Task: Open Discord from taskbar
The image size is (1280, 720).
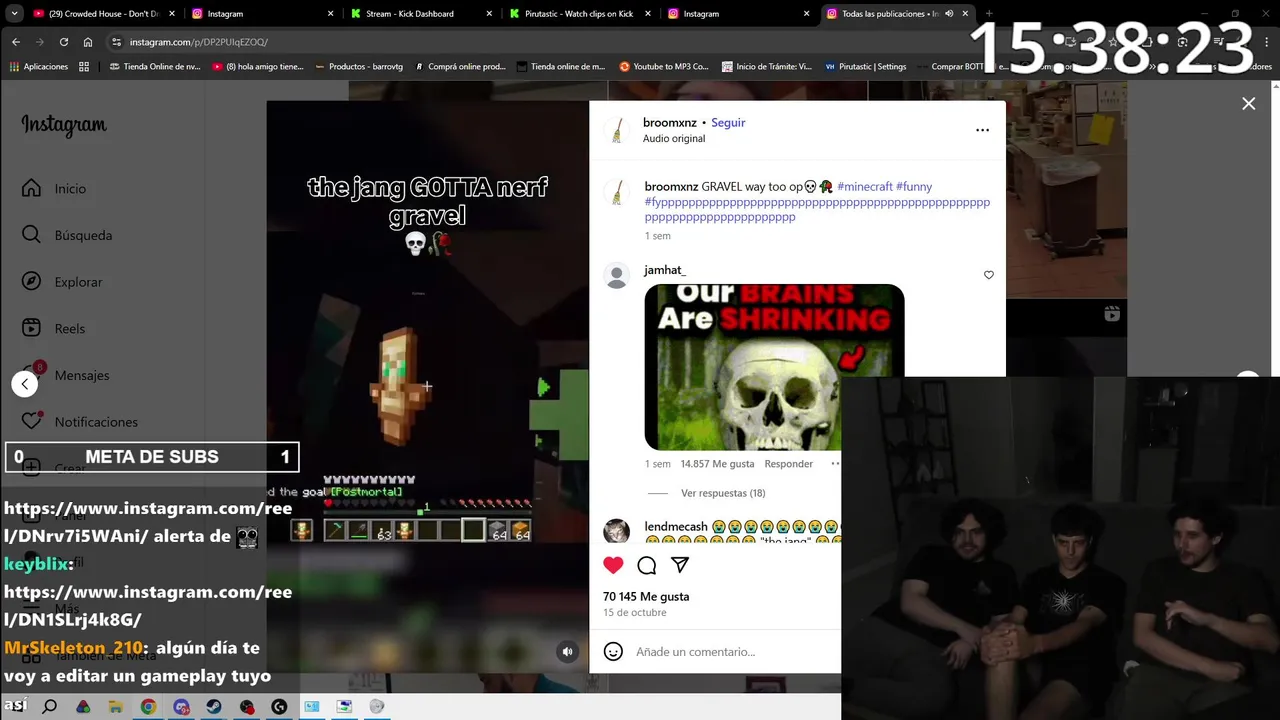Action: pos(181,707)
